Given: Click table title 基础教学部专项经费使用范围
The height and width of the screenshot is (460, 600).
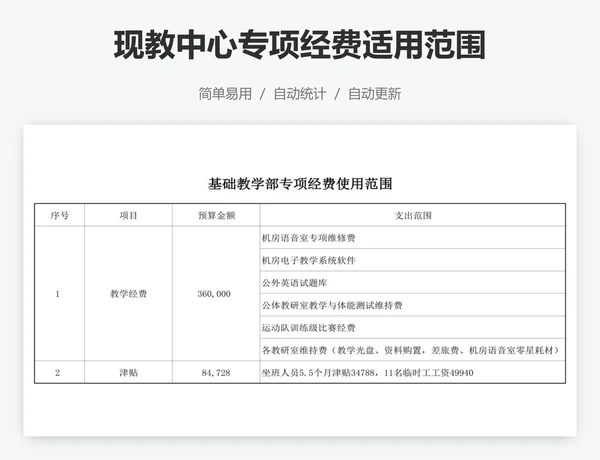Looking at the screenshot, I should click(x=300, y=184).
